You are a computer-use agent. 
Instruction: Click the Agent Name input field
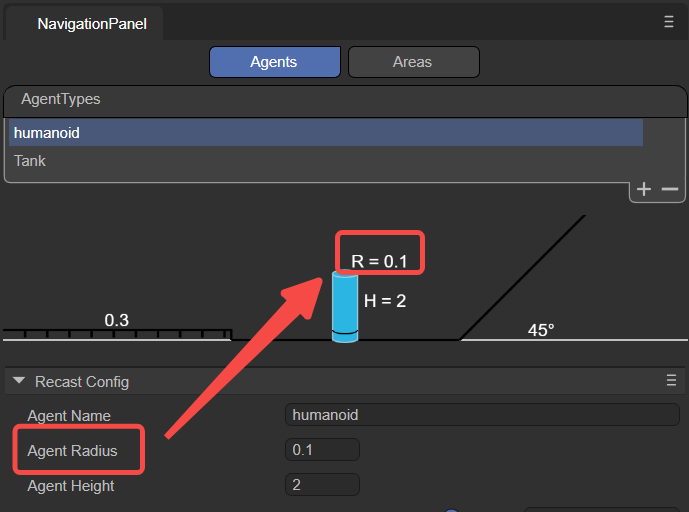click(482, 415)
